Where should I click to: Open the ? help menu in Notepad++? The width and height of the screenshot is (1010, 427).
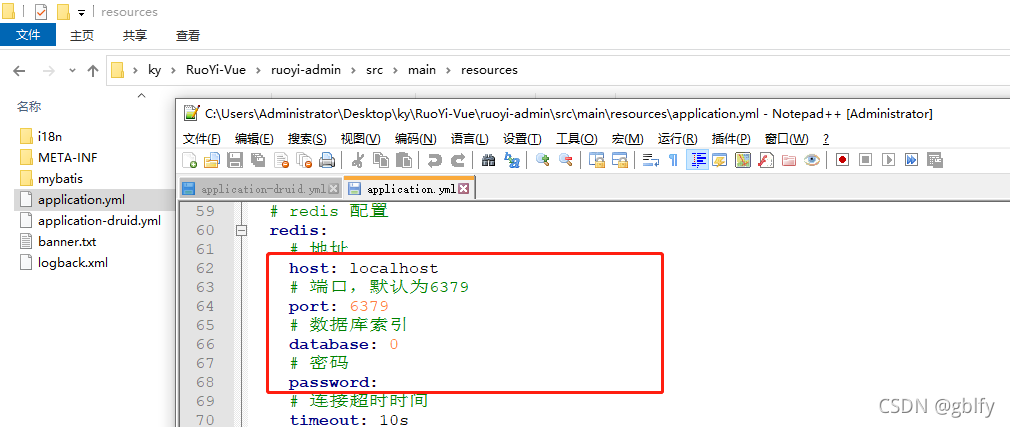coord(826,139)
